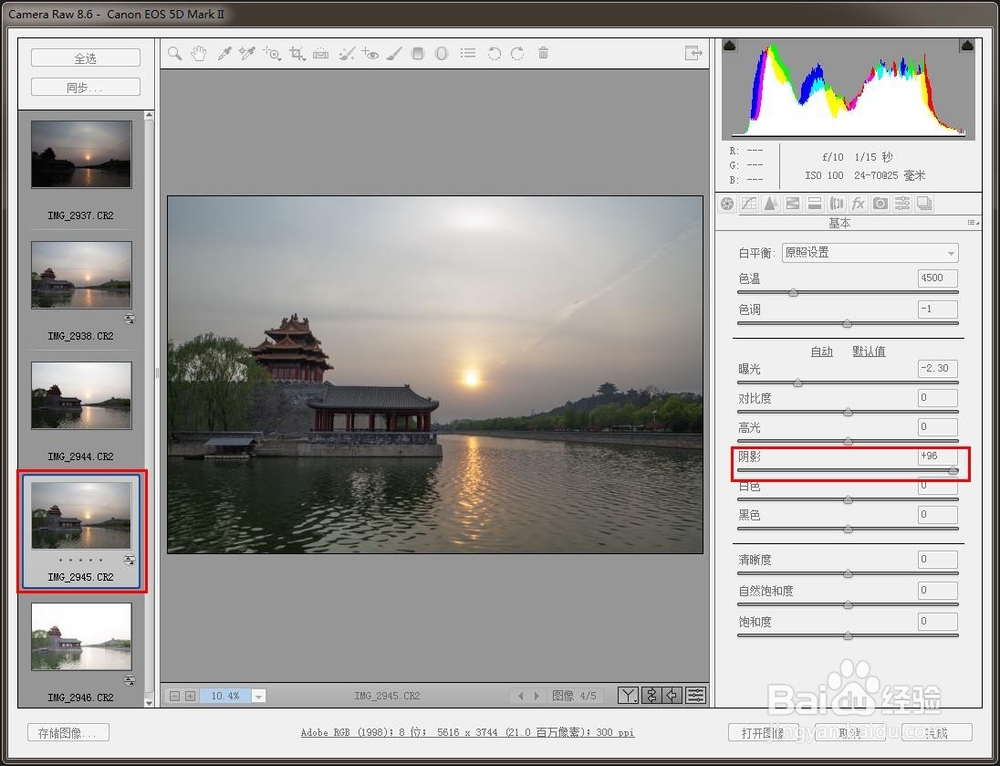Switch to the Snapshots tab
Screen dimensions: 1000x766
924,203
